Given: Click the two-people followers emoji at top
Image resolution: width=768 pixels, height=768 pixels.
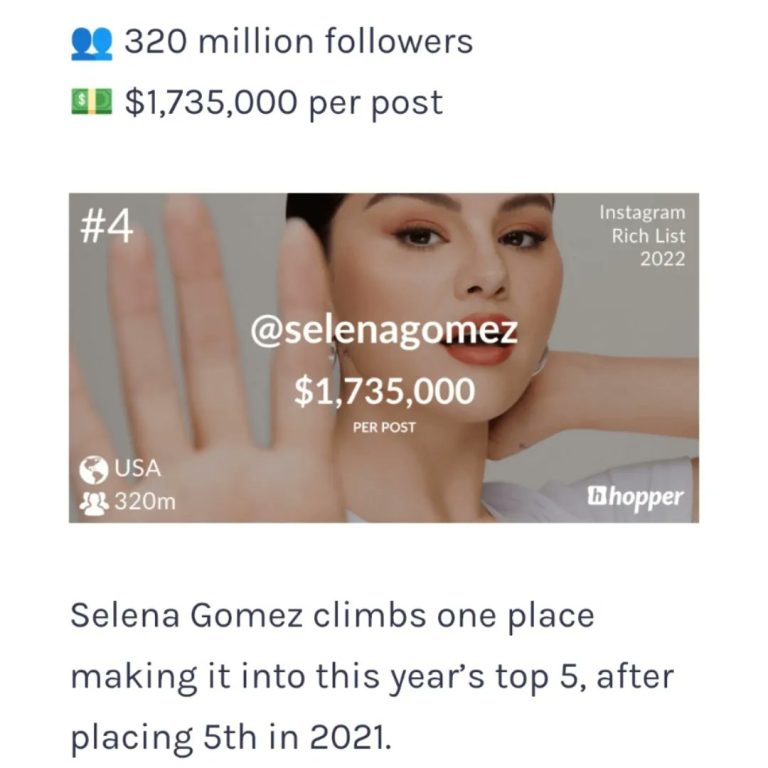Looking at the screenshot, I should pos(89,42).
